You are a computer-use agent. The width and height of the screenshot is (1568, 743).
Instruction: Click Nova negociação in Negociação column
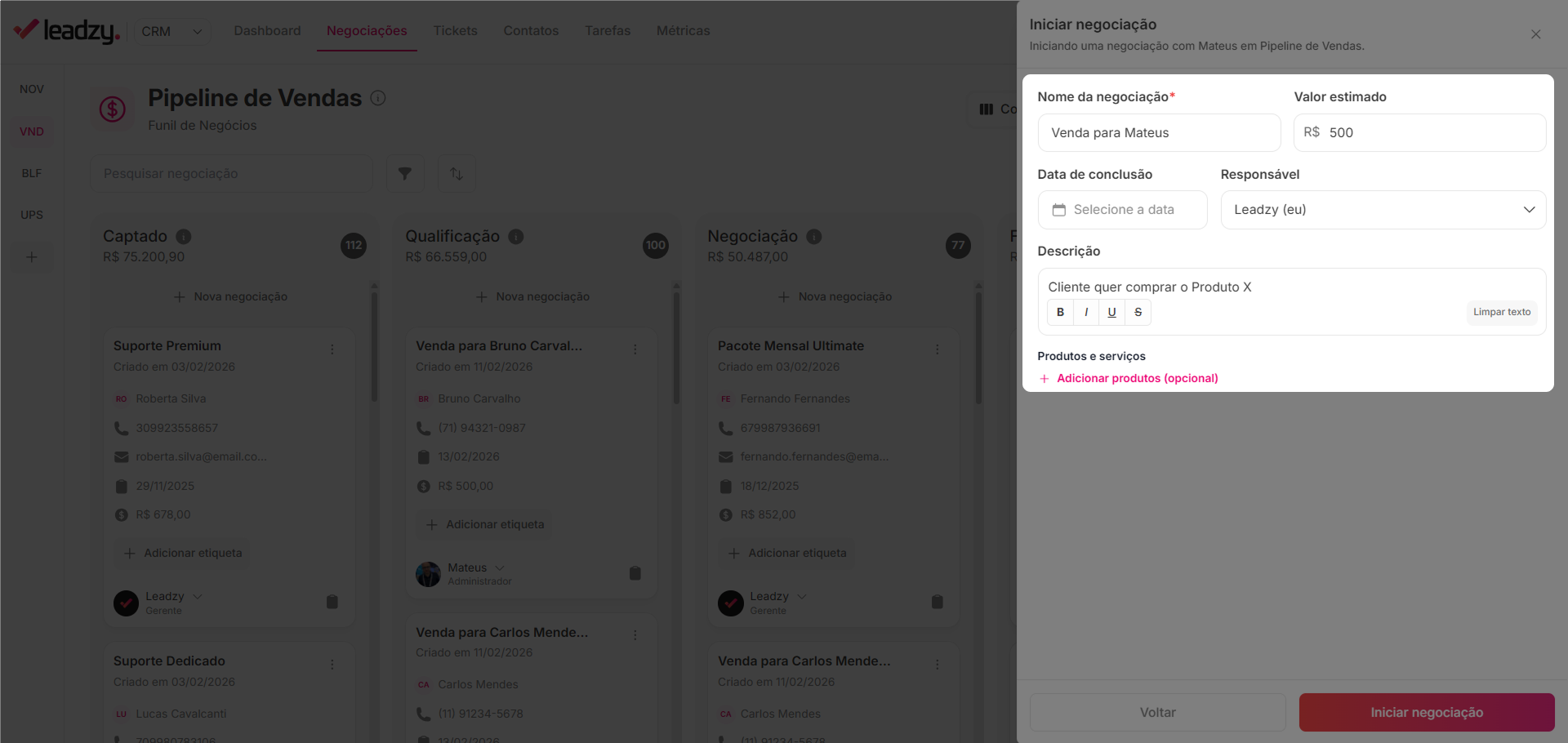tap(835, 296)
